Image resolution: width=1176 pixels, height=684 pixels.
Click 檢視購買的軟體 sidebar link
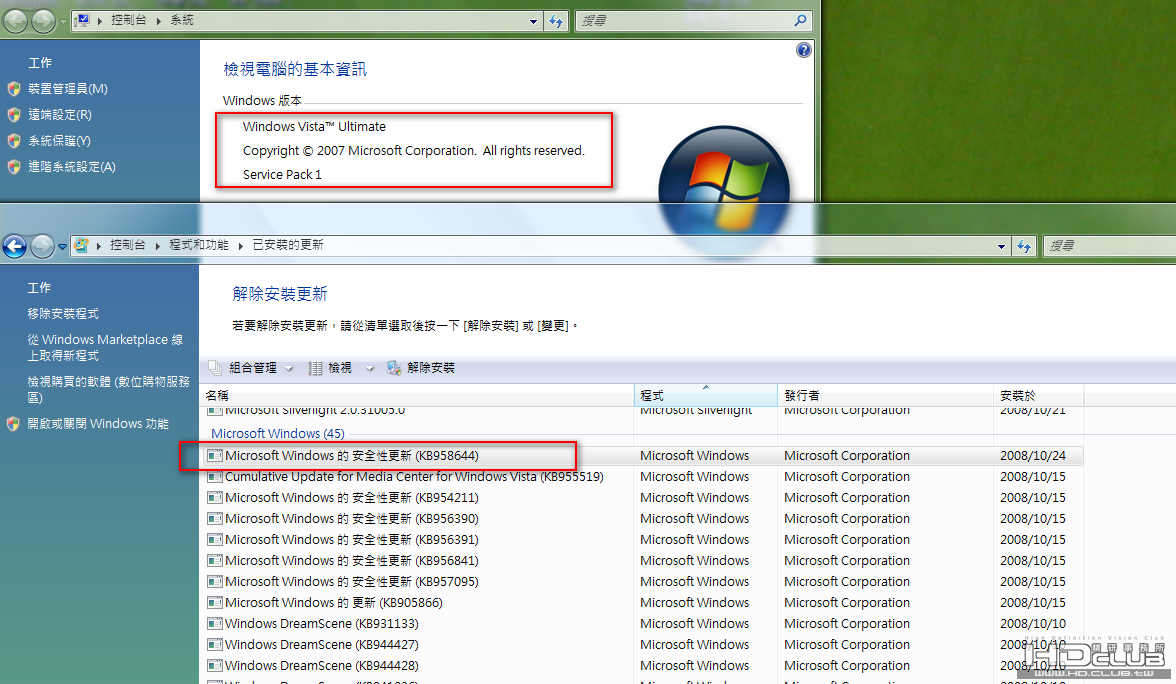pos(109,389)
